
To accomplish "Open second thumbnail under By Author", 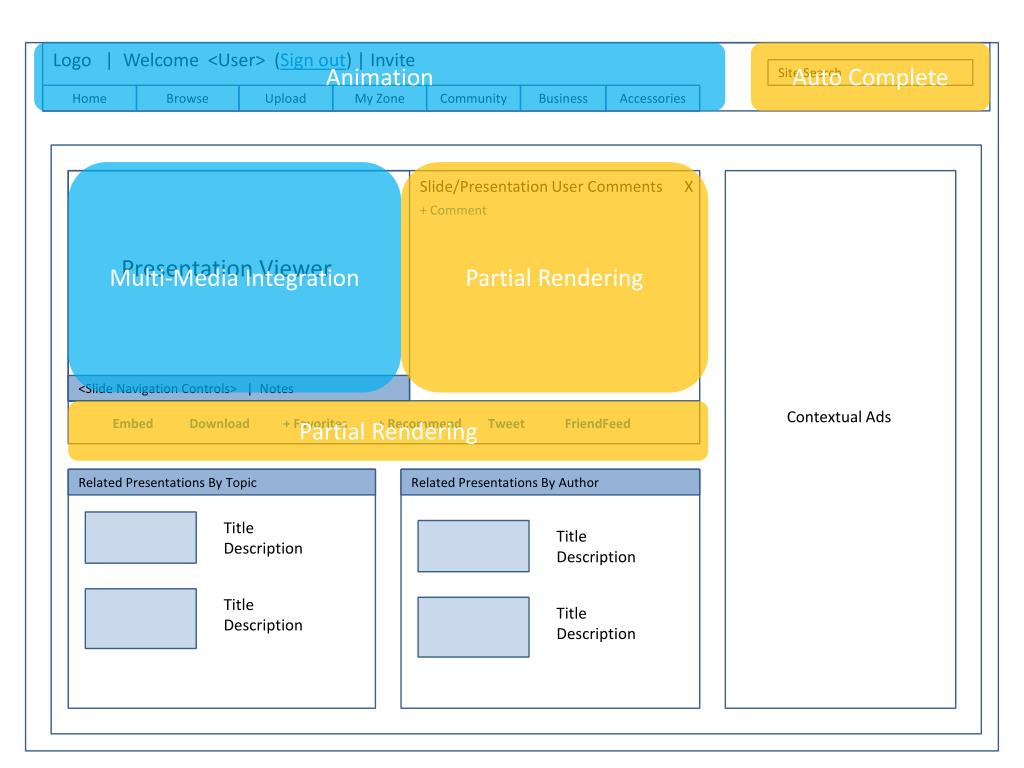I will pos(473,627).
